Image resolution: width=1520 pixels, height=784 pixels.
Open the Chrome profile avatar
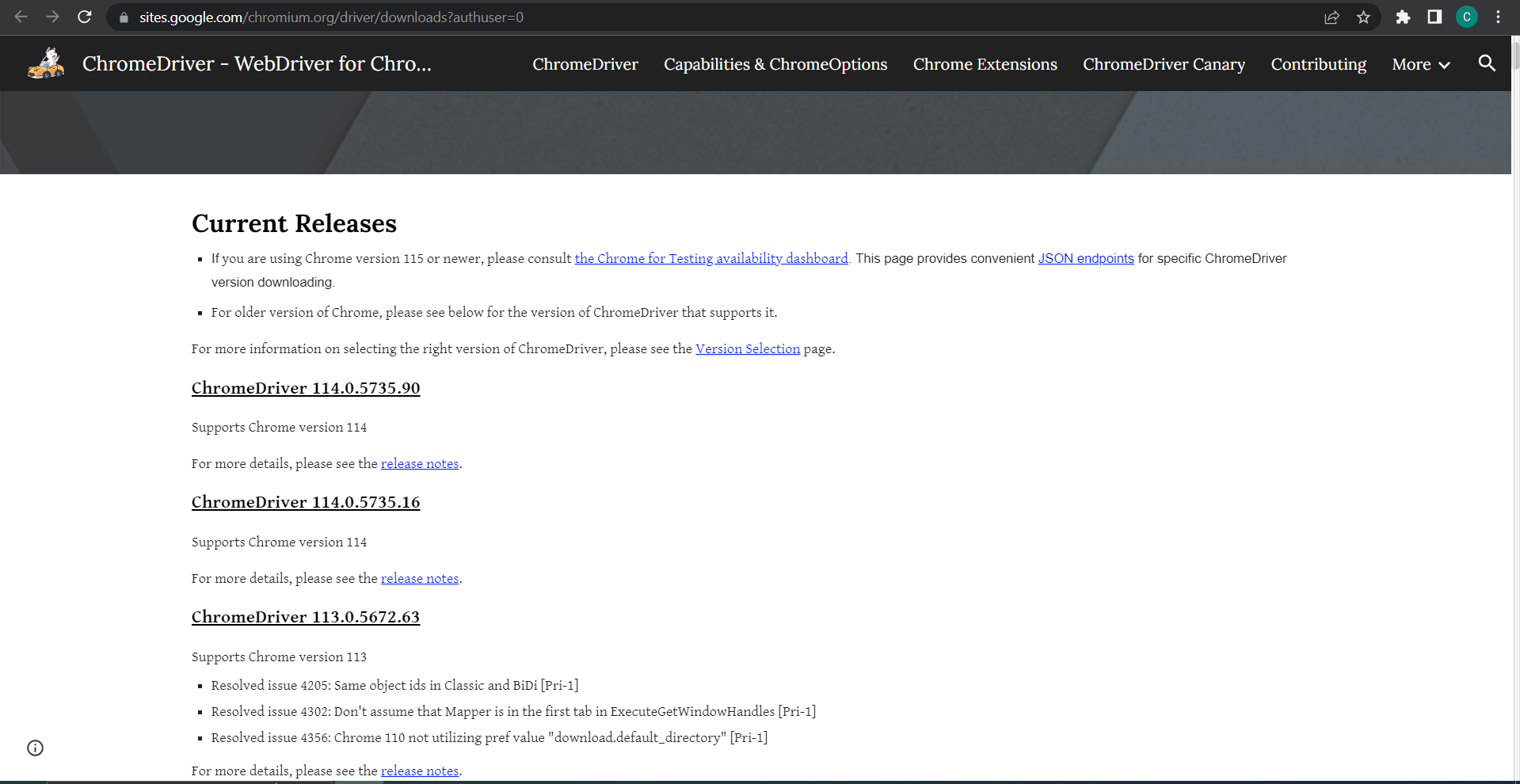coord(1466,17)
